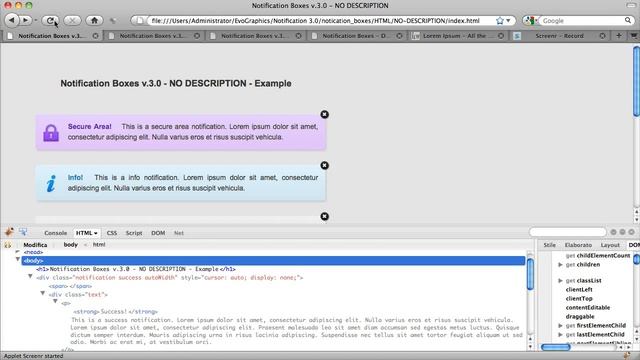This screenshot has height=360, width=640.
Task: Click into the Firebug search field
Action: [568, 232]
